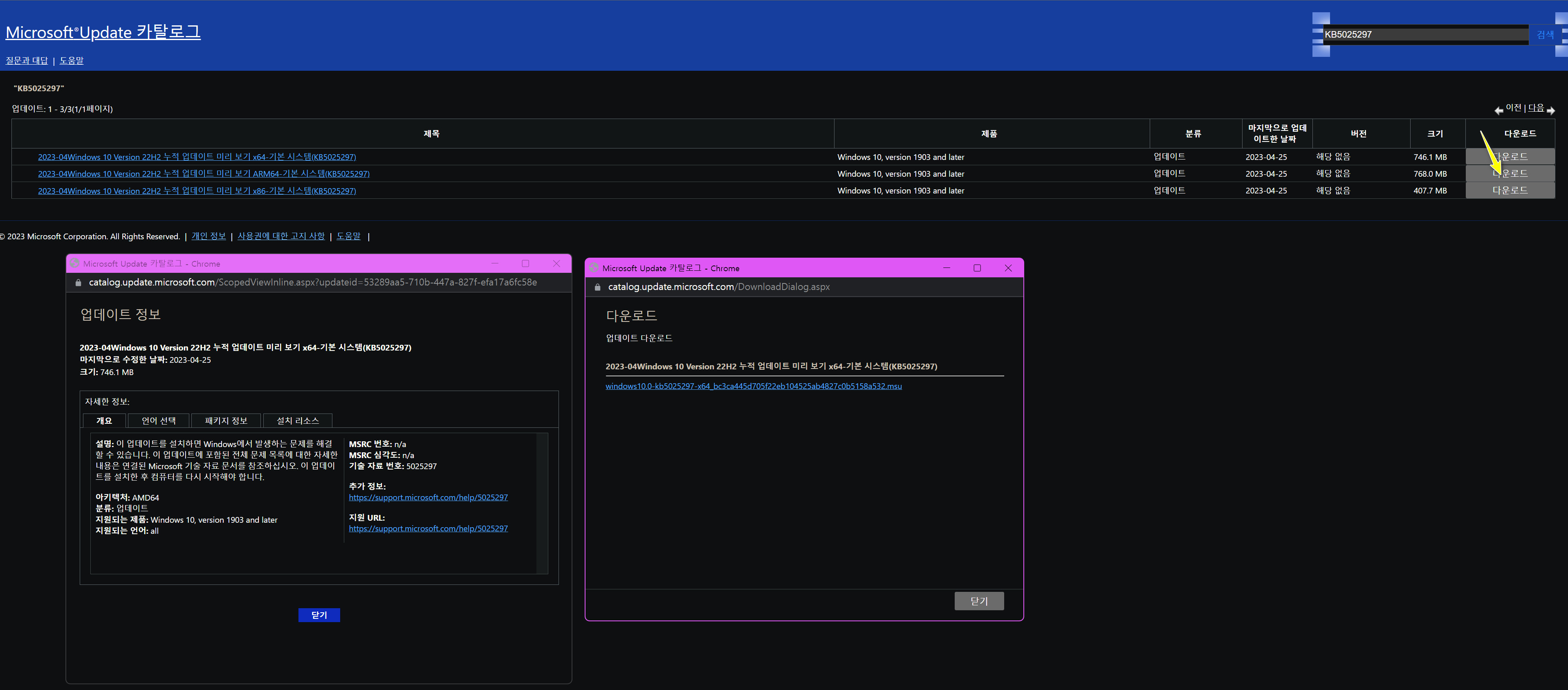Open the Microsoft Update 카탈로그 home title link
This screenshot has height=690, width=1568.
pyautogui.click(x=103, y=31)
